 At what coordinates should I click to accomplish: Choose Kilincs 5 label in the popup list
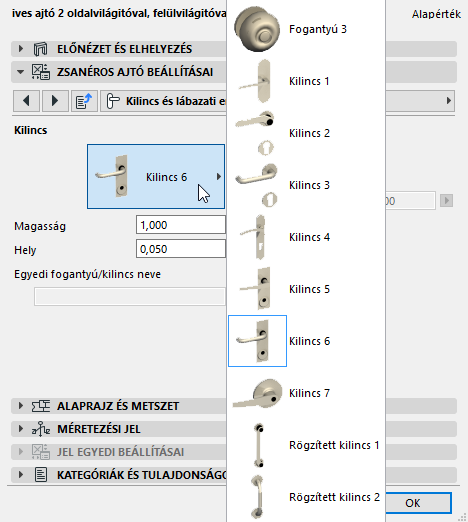coord(309,289)
